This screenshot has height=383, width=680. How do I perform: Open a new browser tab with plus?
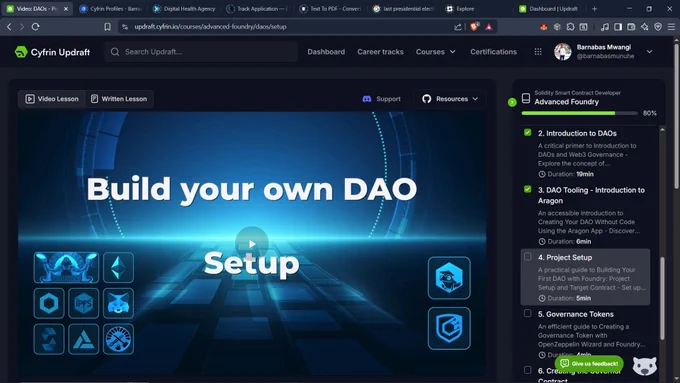pyautogui.click(x=595, y=9)
